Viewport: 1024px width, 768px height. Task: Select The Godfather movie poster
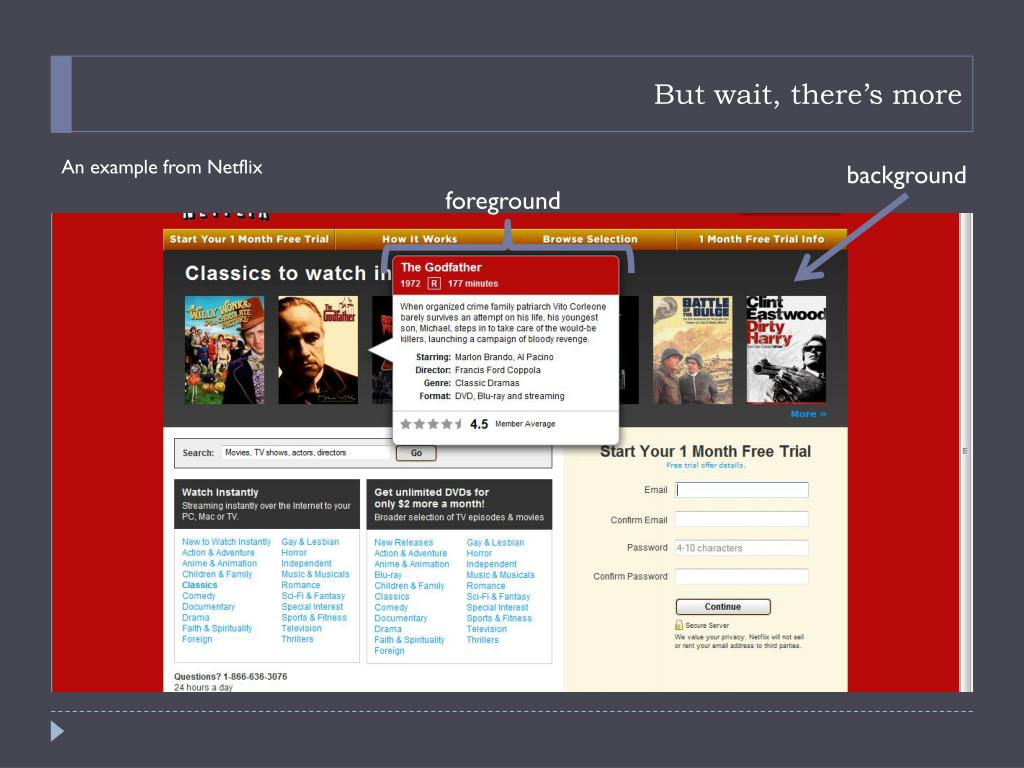tap(318, 350)
